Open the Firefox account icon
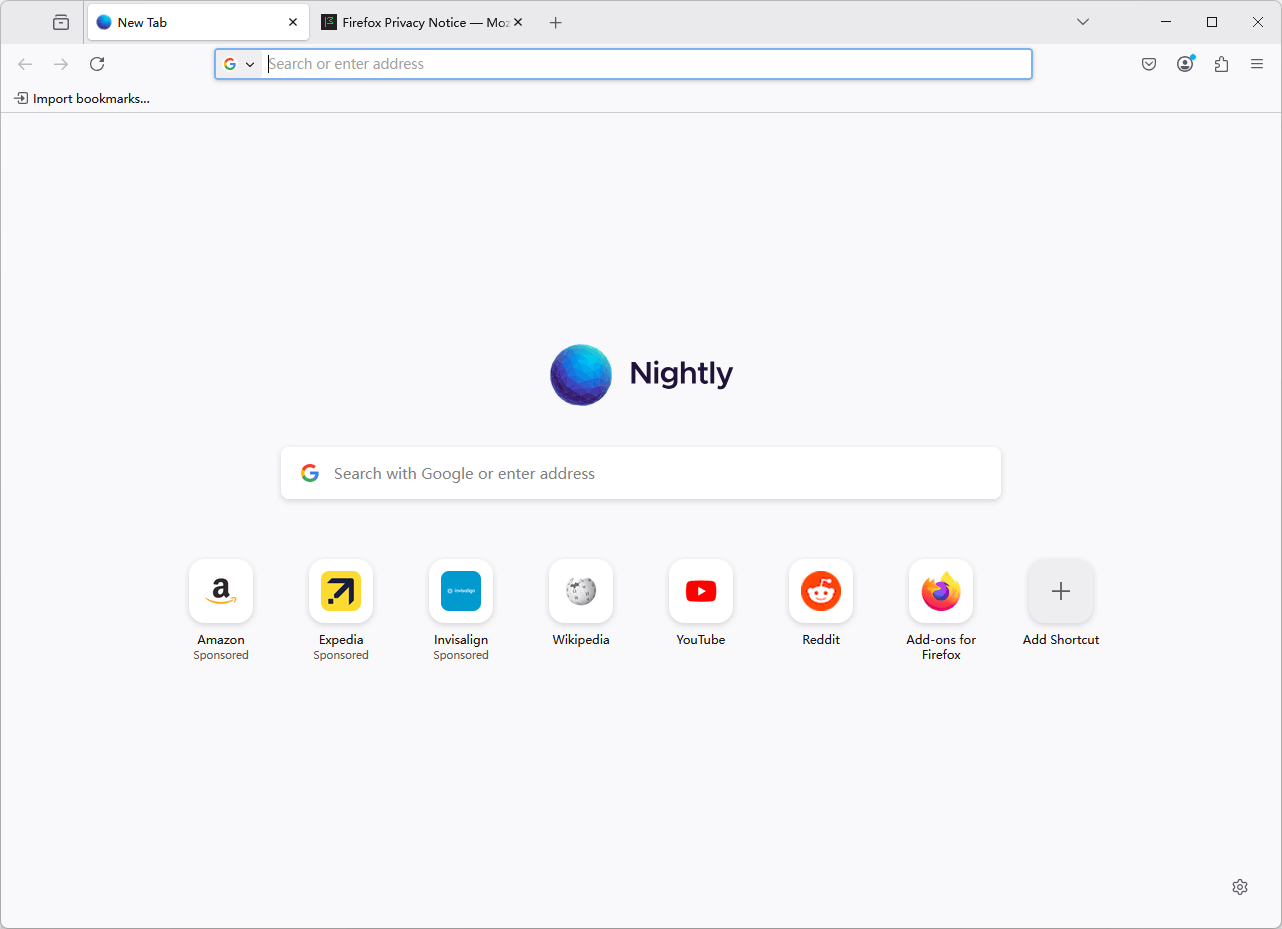 [x=1185, y=64]
